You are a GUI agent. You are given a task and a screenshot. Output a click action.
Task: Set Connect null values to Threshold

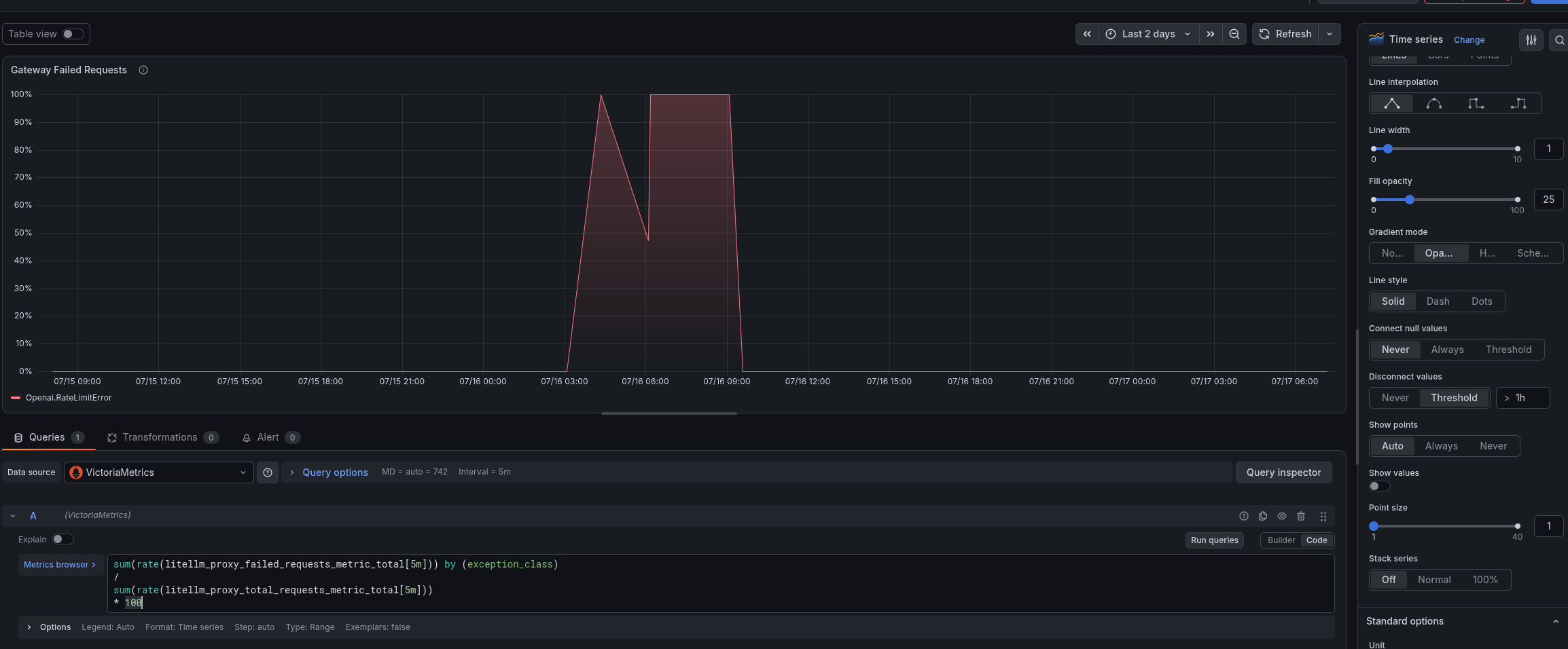point(1508,350)
